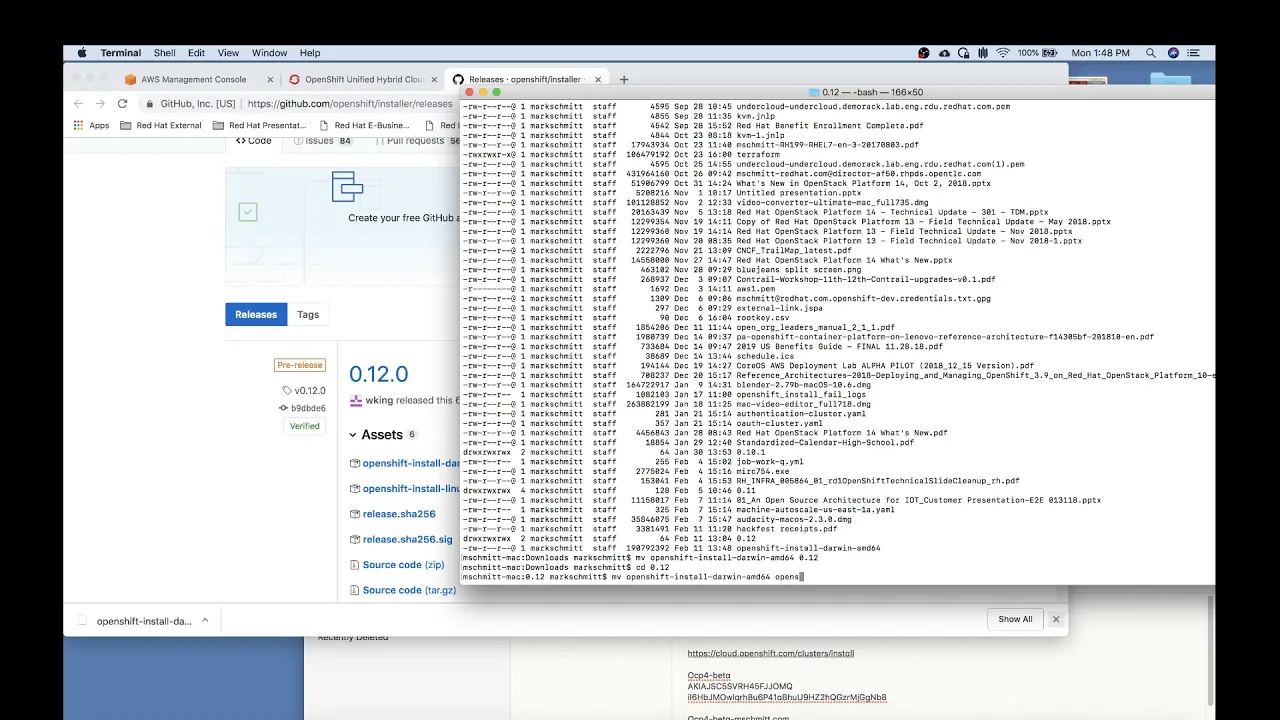Click the Pre-release label
1280x720 pixels.
(300, 366)
